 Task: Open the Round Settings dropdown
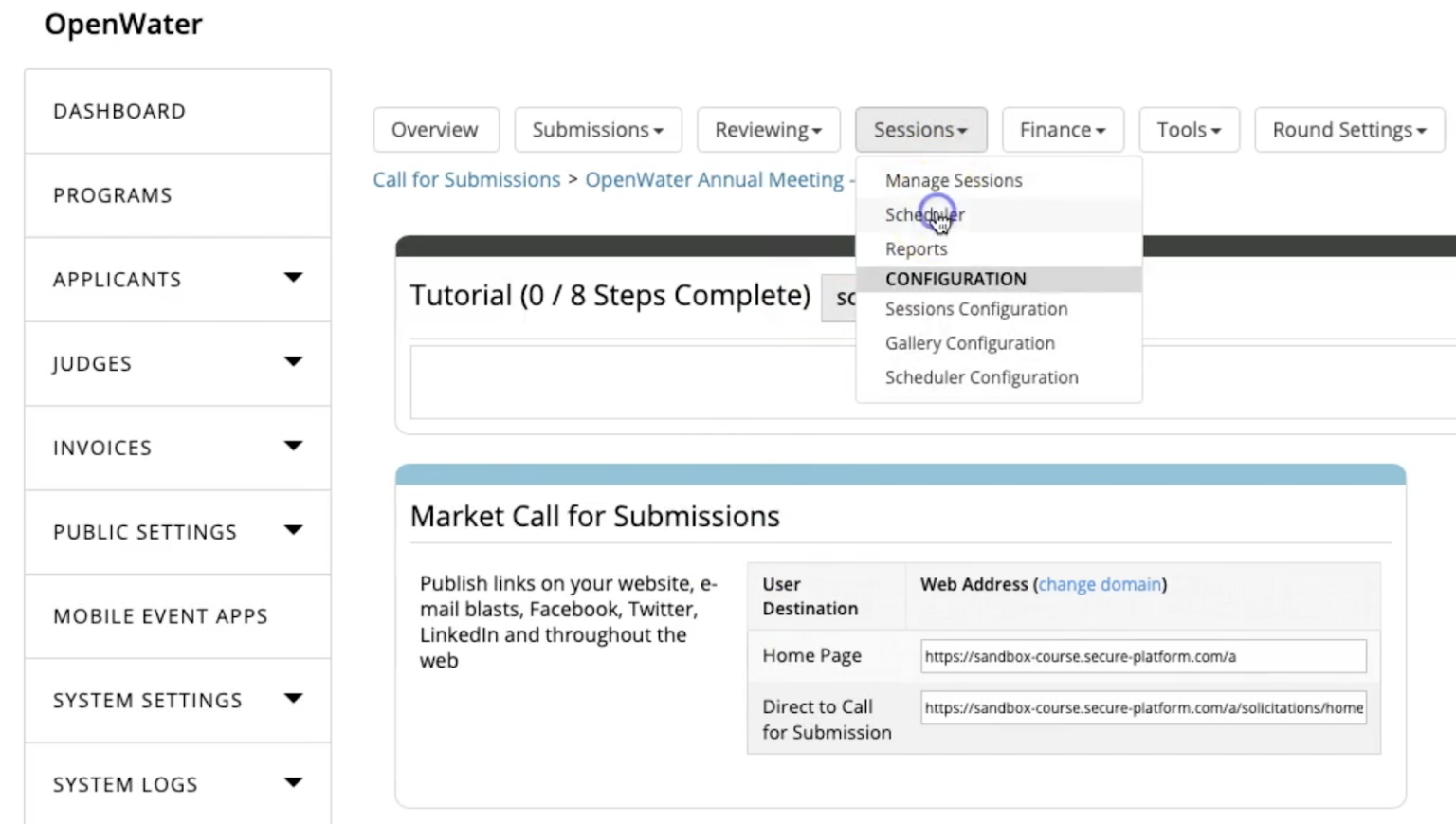click(x=1347, y=130)
